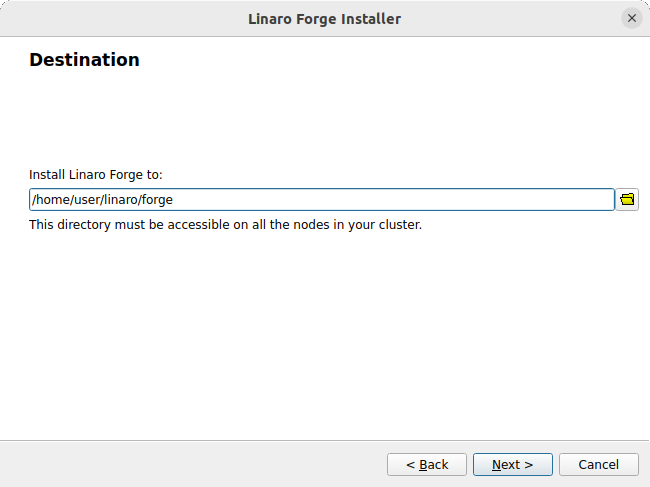Click the yellow folder icon beside path
Viewport: 650px width, 487px height.
click(x=627, y=199)
